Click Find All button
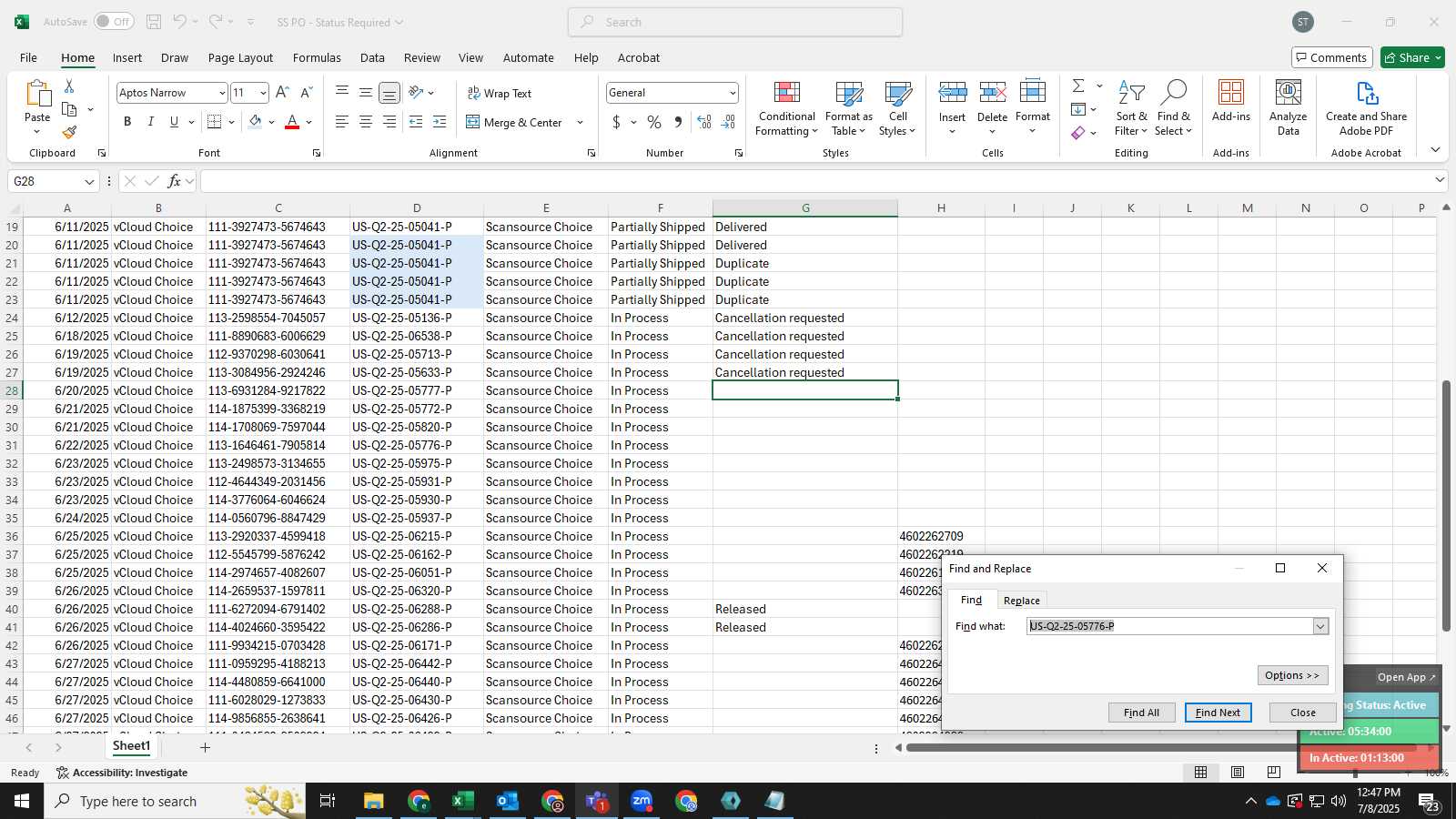The width and height of the screenshot is (1456, 819). point(1141,713)
